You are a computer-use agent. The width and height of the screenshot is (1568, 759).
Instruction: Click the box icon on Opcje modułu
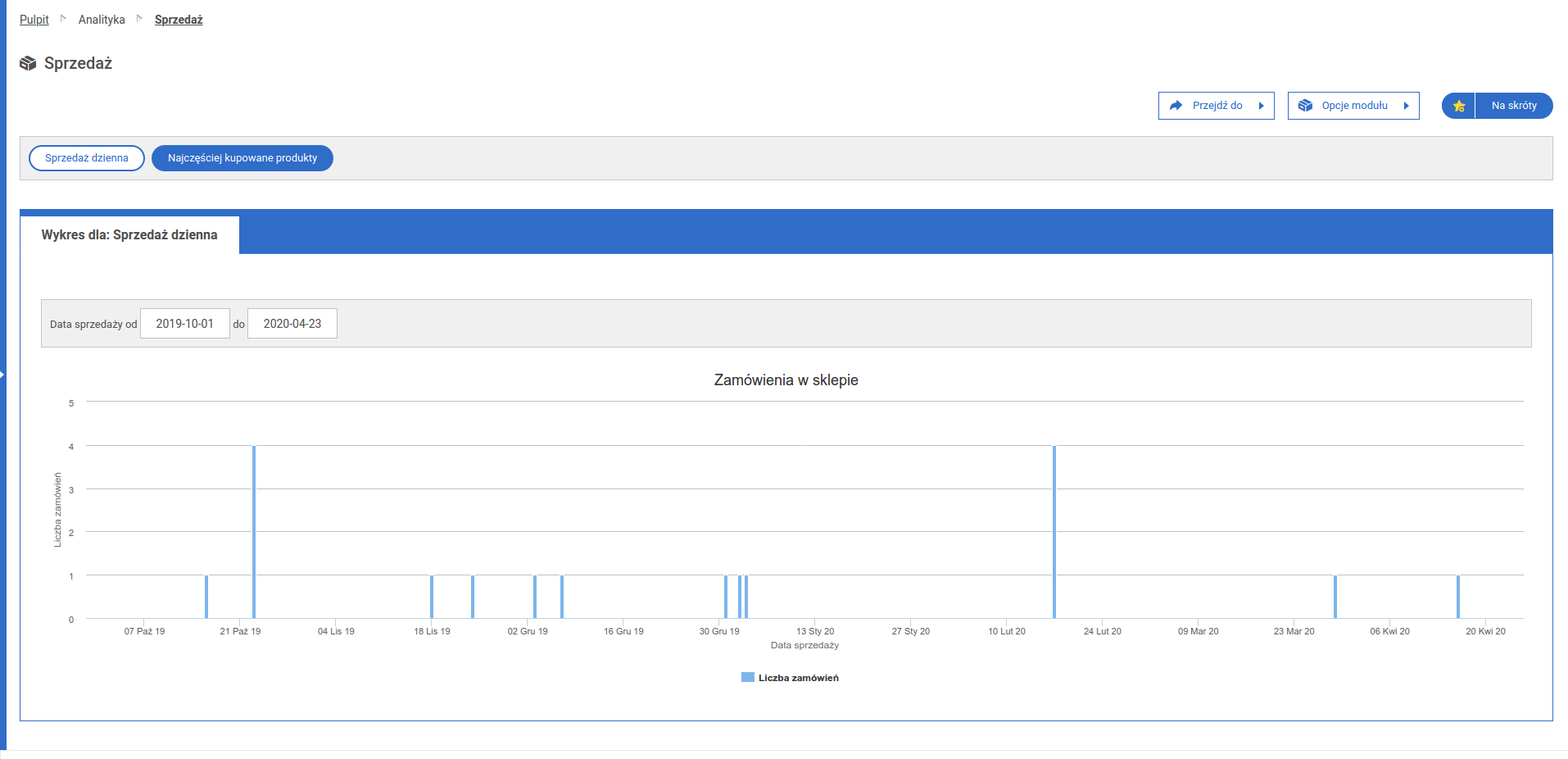pyautogui.click(x=1306, y=106)
